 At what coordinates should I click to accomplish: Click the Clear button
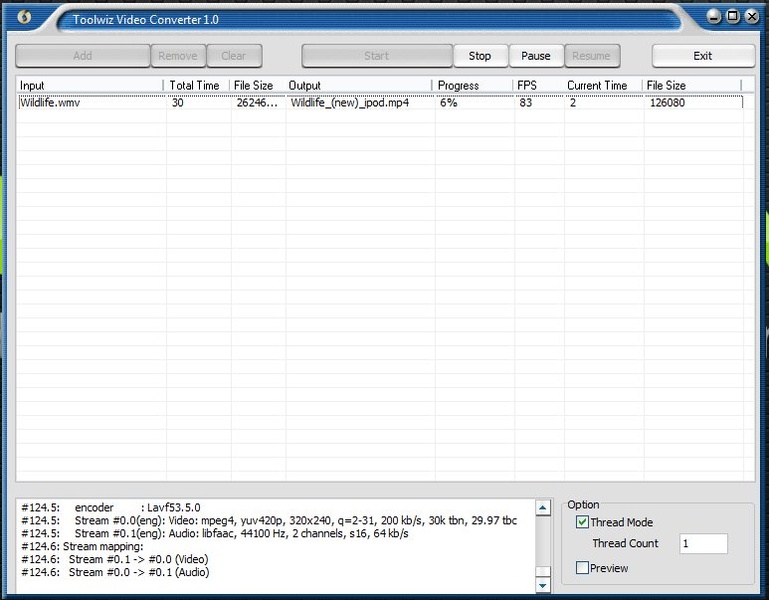[234, 56]
